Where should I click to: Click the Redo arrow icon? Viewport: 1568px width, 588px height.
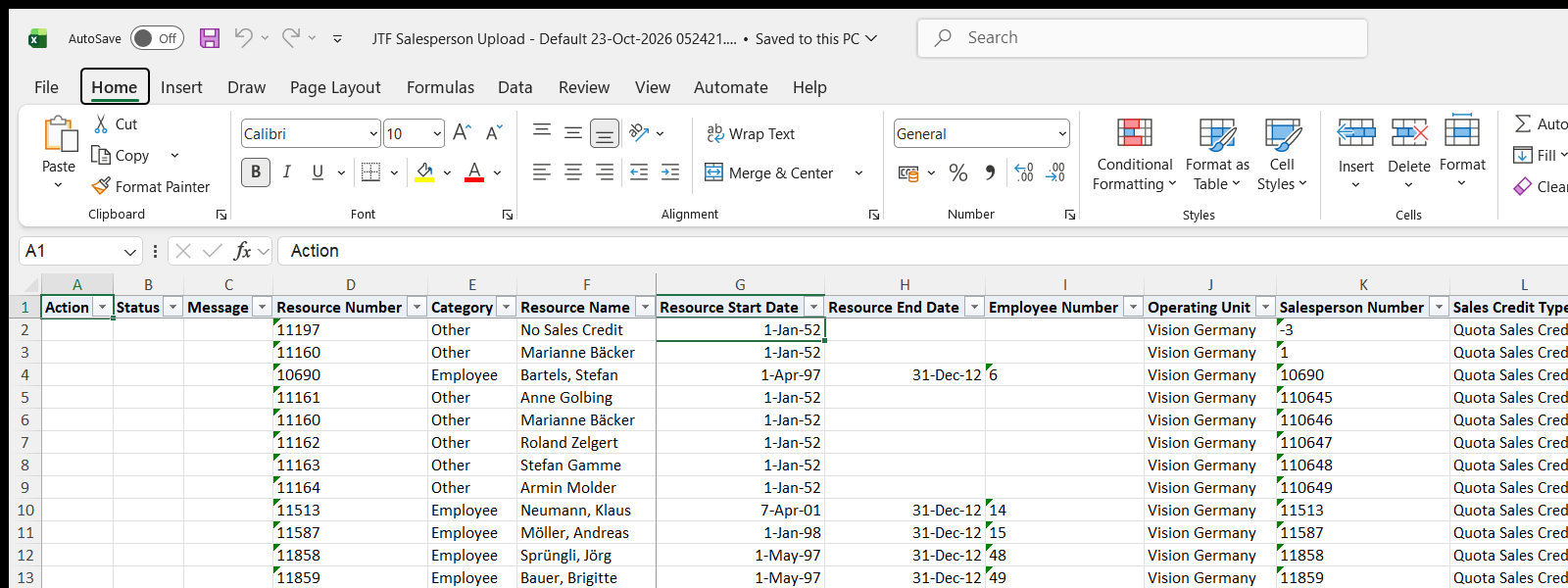click(x=291, y=38)
